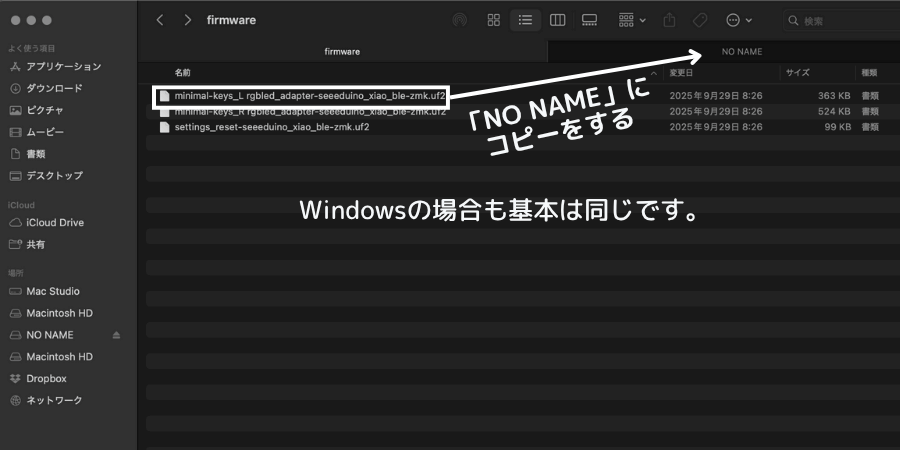Screen dimensions: 900x450
Task: Select the firmware tab
Action: coord(342,51)
